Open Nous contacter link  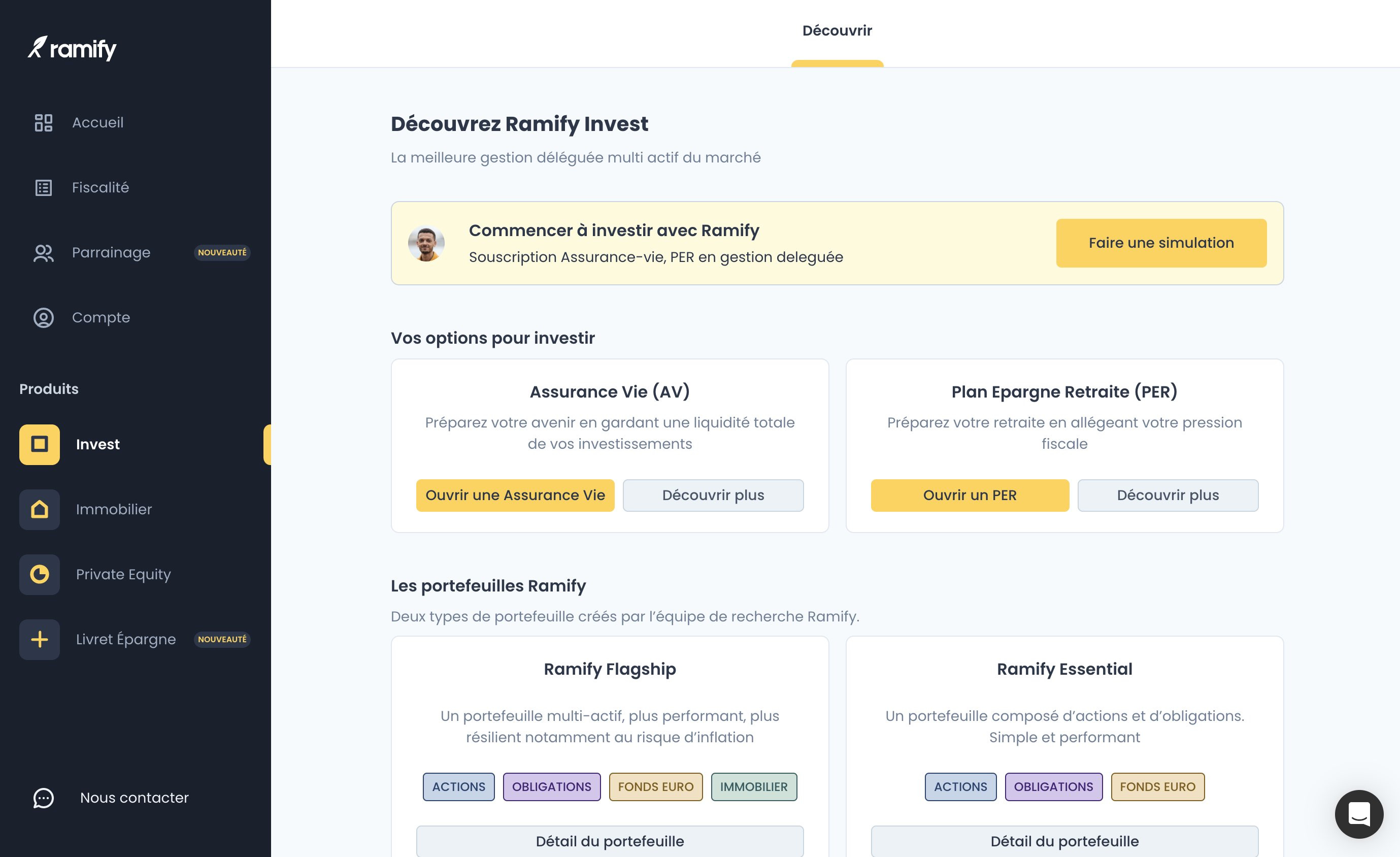point(135,798)
